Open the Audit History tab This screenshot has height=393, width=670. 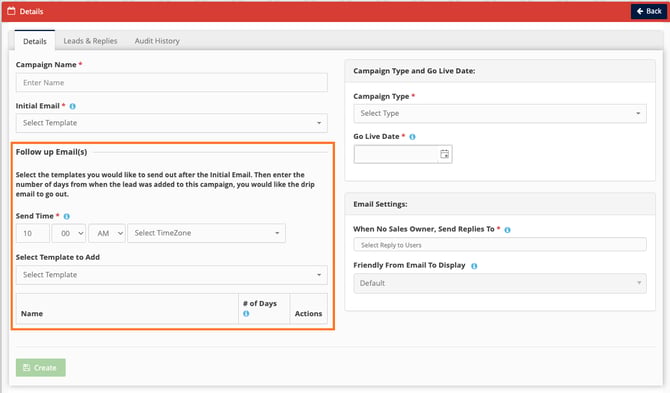[x=157, y=41]
